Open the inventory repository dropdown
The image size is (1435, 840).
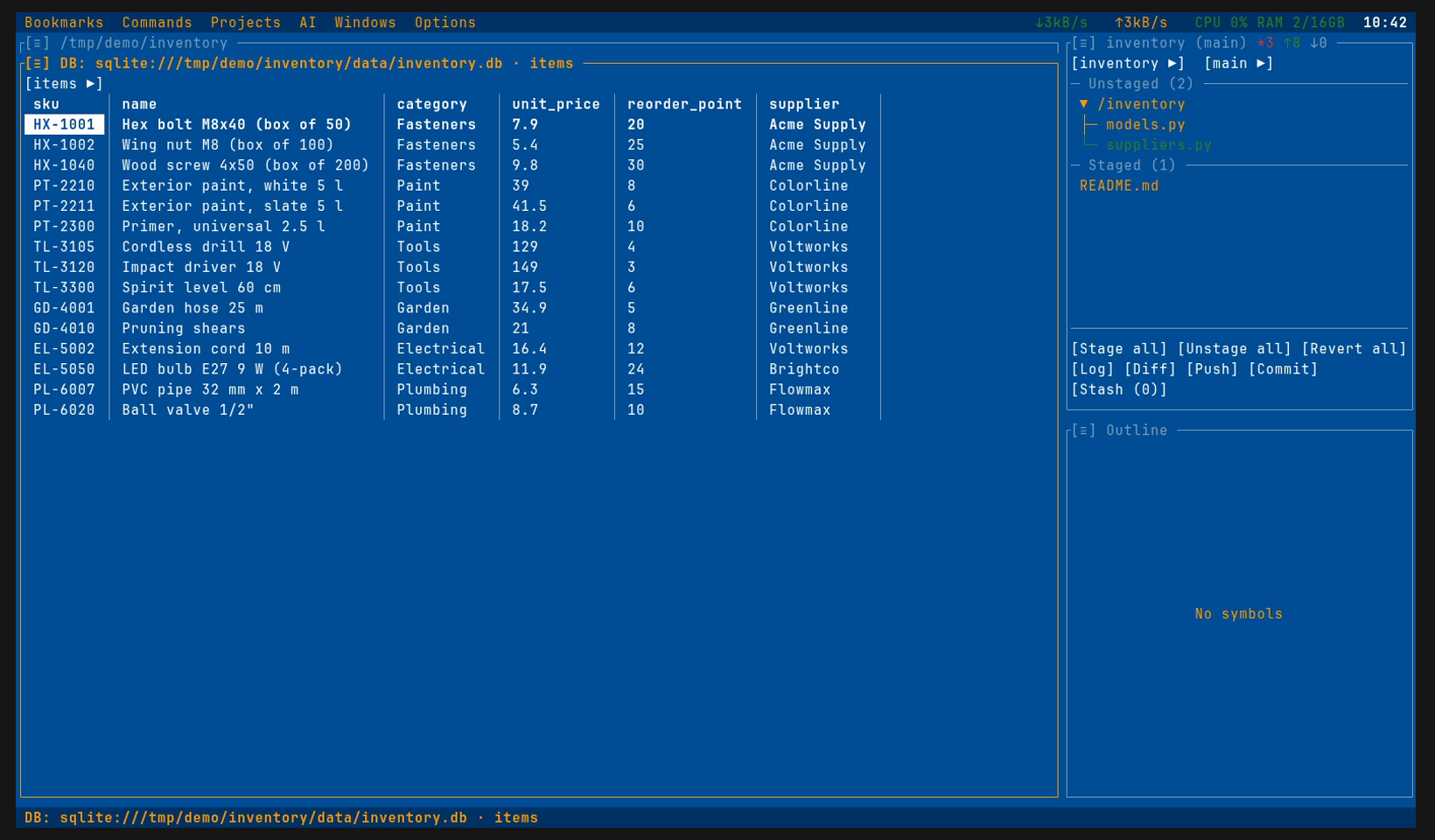1128,63
